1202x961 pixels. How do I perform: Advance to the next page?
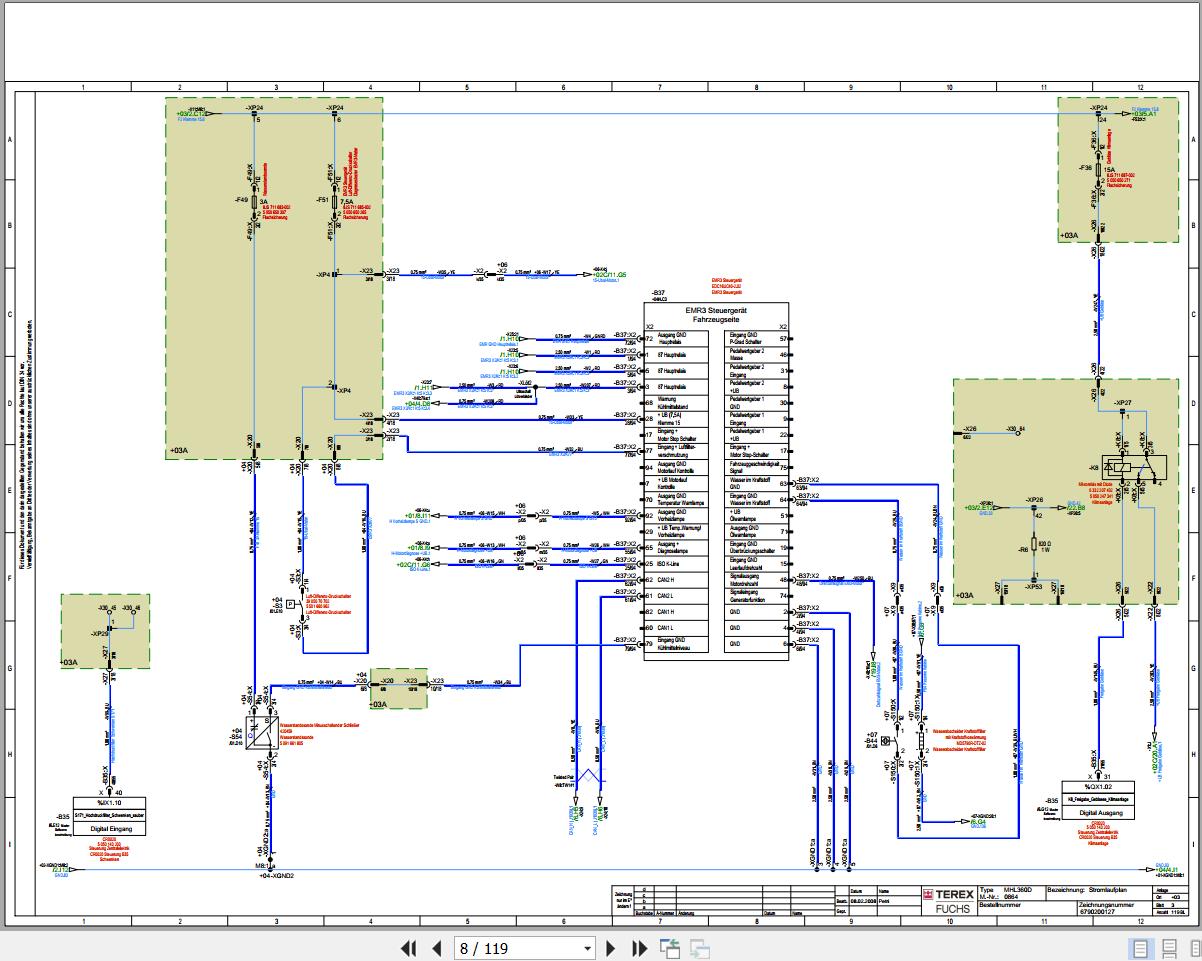tap(613, 948)
